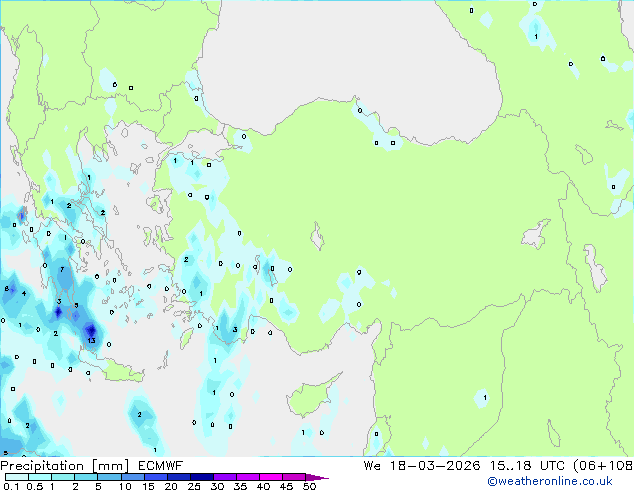Screen dimensions: 634x490
Task: Click the 0.1–0.5 mm legend swatch
Action: tap(17, 477)
